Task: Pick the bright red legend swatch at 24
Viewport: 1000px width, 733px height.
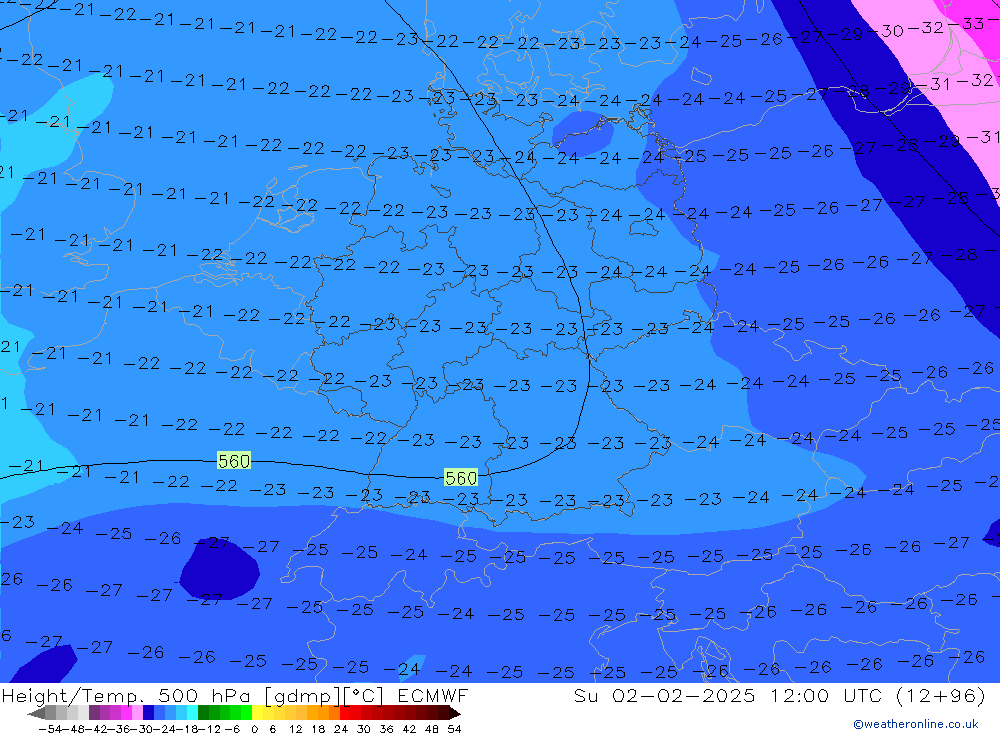Action: tap(345, 713)
